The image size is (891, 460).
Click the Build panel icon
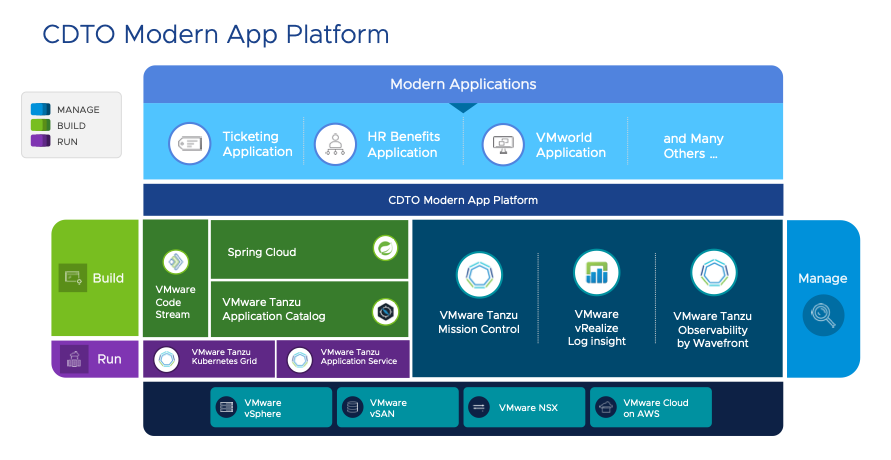point(73,278)
